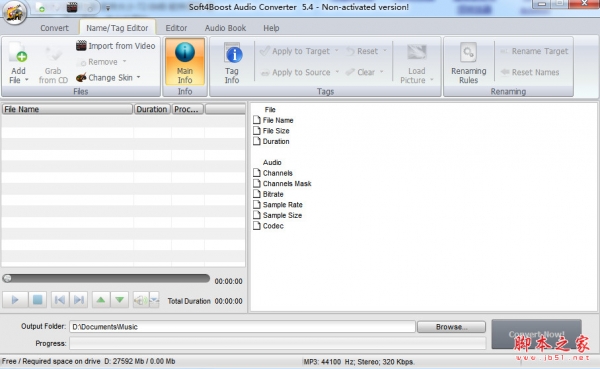Expand Apply to Target dropdown arrow
This screenshot has height=369, width=600.
(x=337, y=51)
